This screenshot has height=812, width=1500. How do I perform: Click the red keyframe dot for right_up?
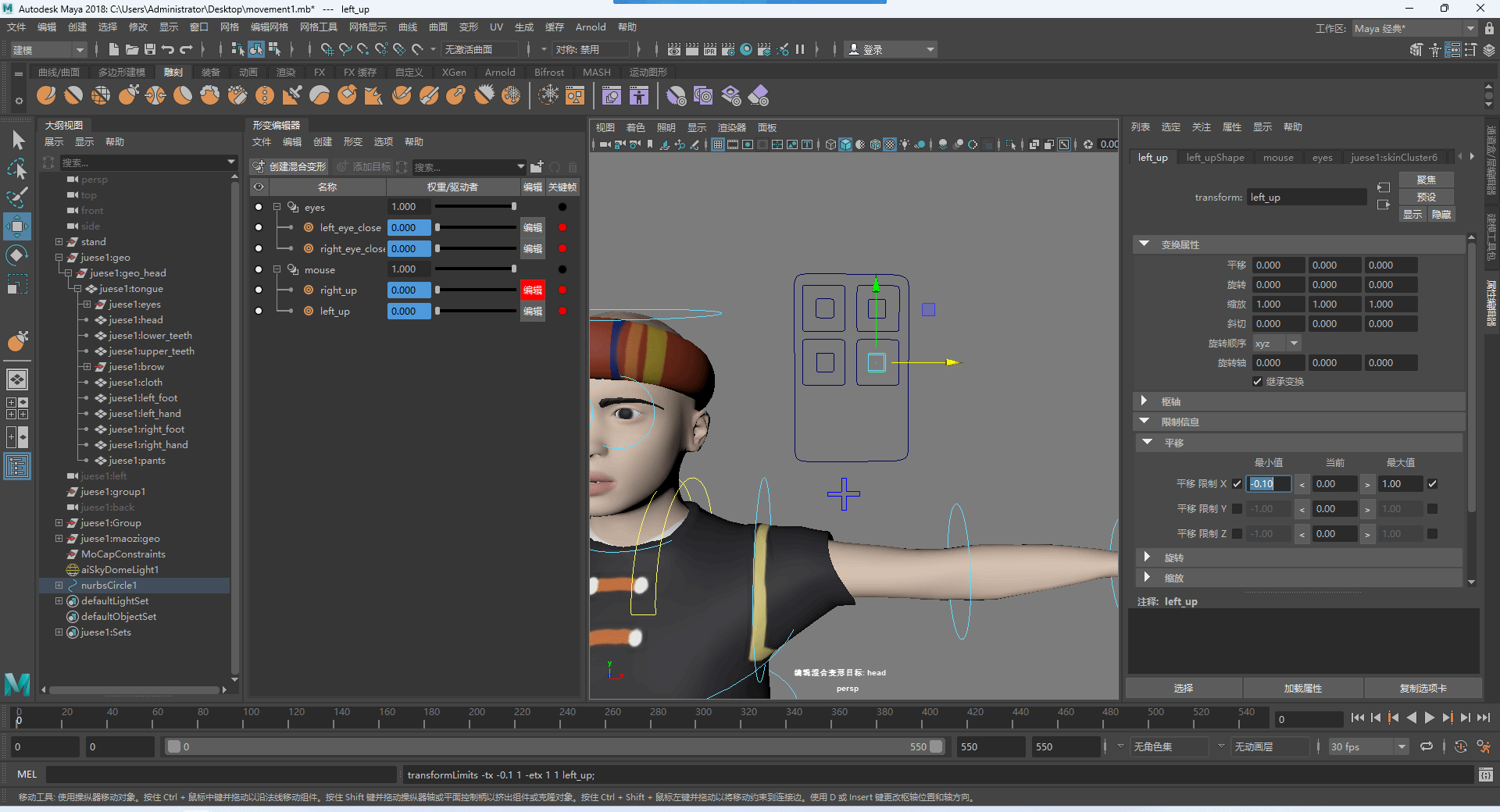point(562,290)
